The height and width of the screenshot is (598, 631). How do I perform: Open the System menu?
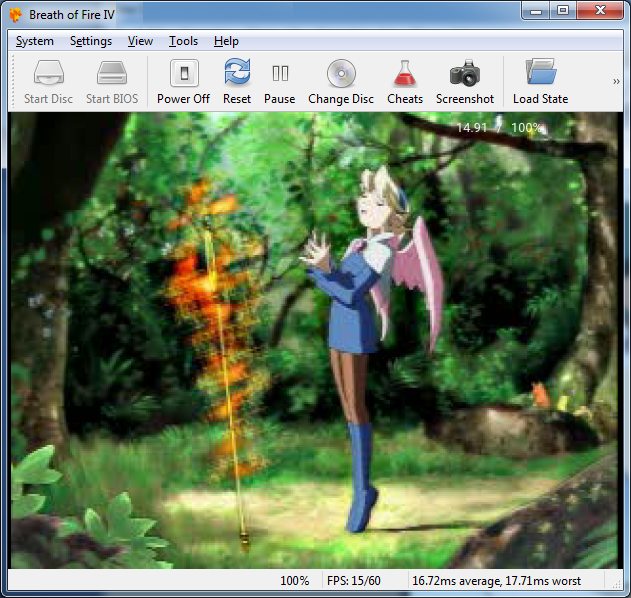click(35, 41)
